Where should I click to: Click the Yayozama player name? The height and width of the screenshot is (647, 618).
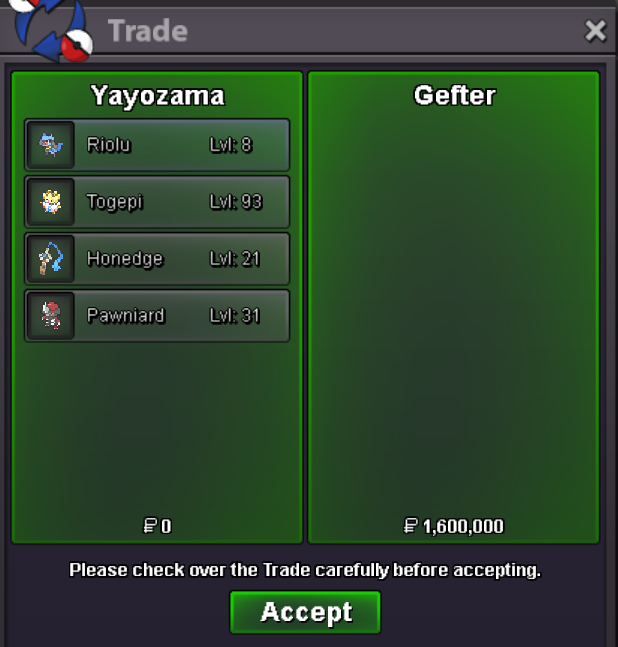pos(157,96)
